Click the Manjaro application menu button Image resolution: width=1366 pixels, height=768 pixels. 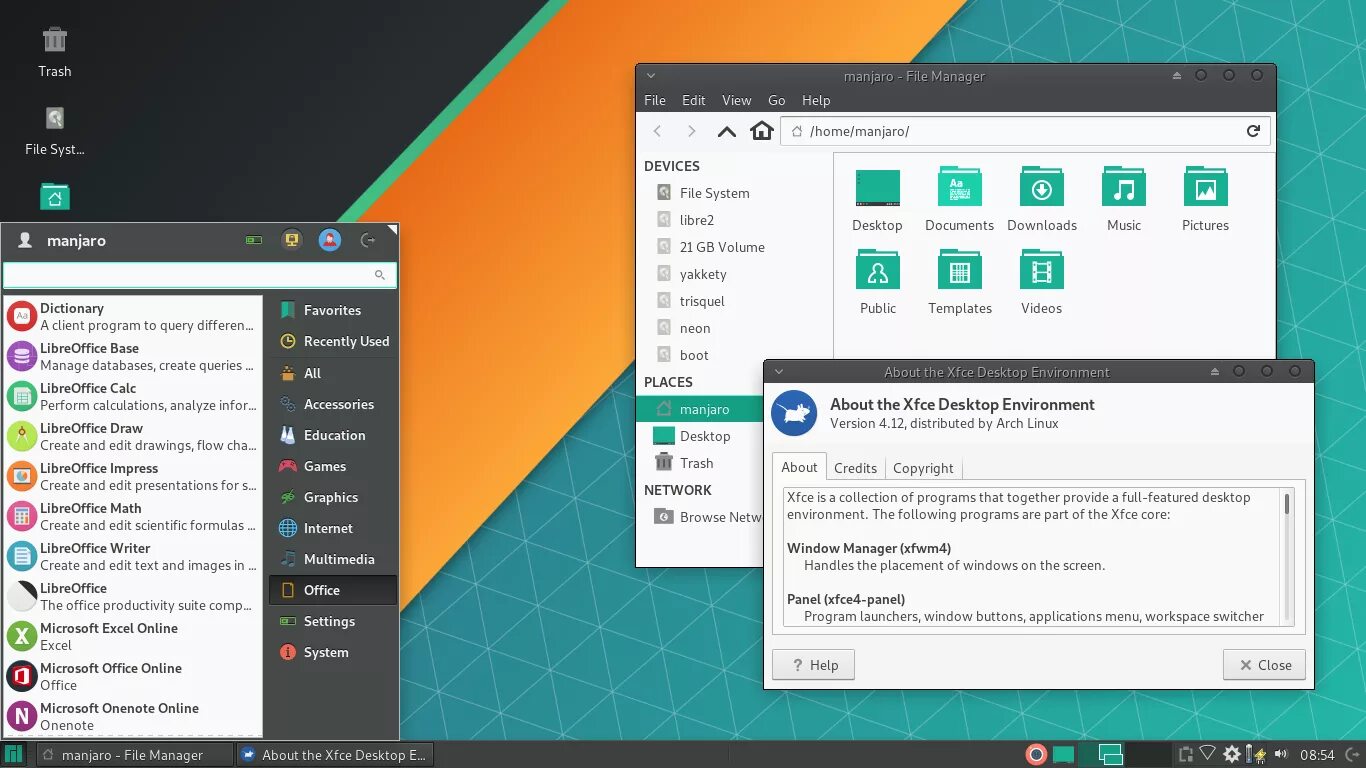[14, 755]
